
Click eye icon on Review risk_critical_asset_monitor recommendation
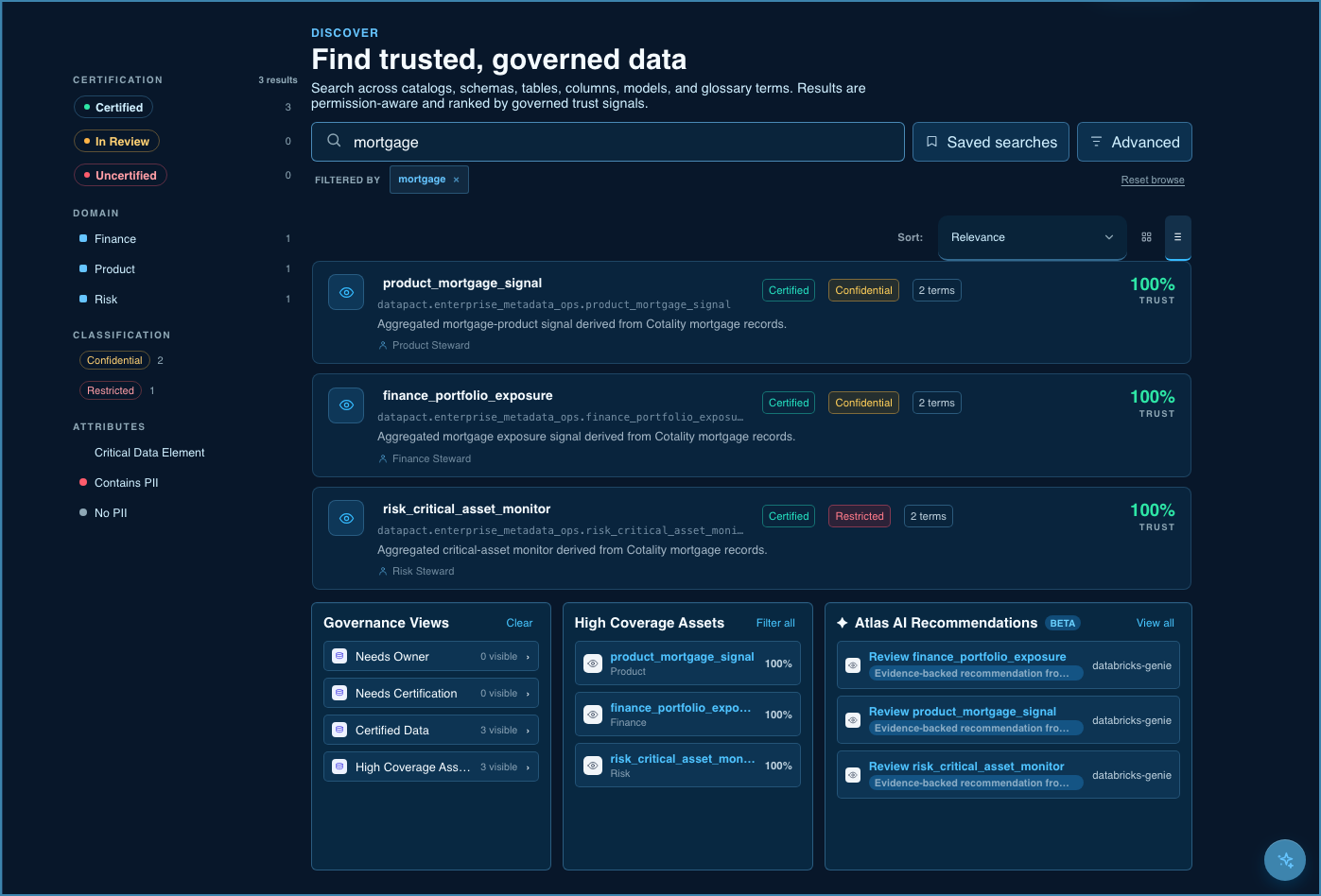tap(852, 775)
